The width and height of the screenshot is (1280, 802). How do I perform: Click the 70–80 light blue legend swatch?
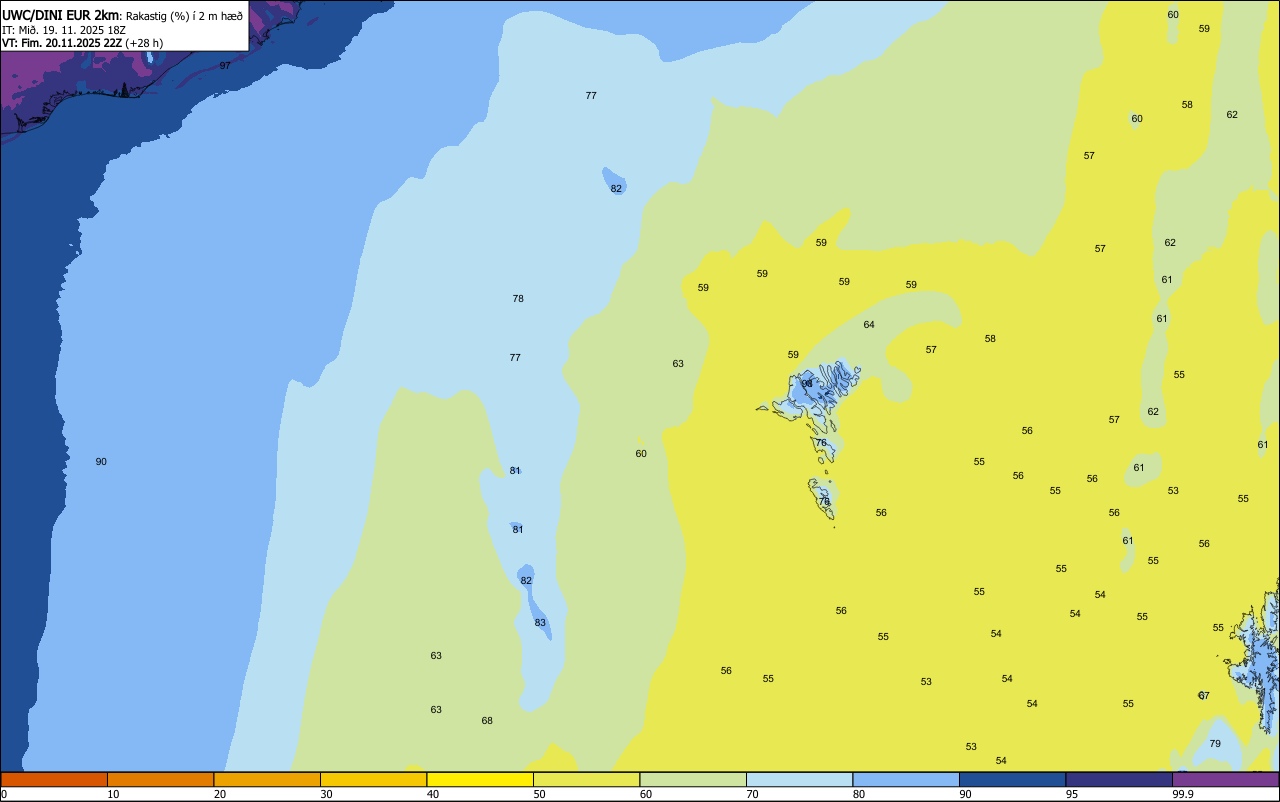pos(799,779)
